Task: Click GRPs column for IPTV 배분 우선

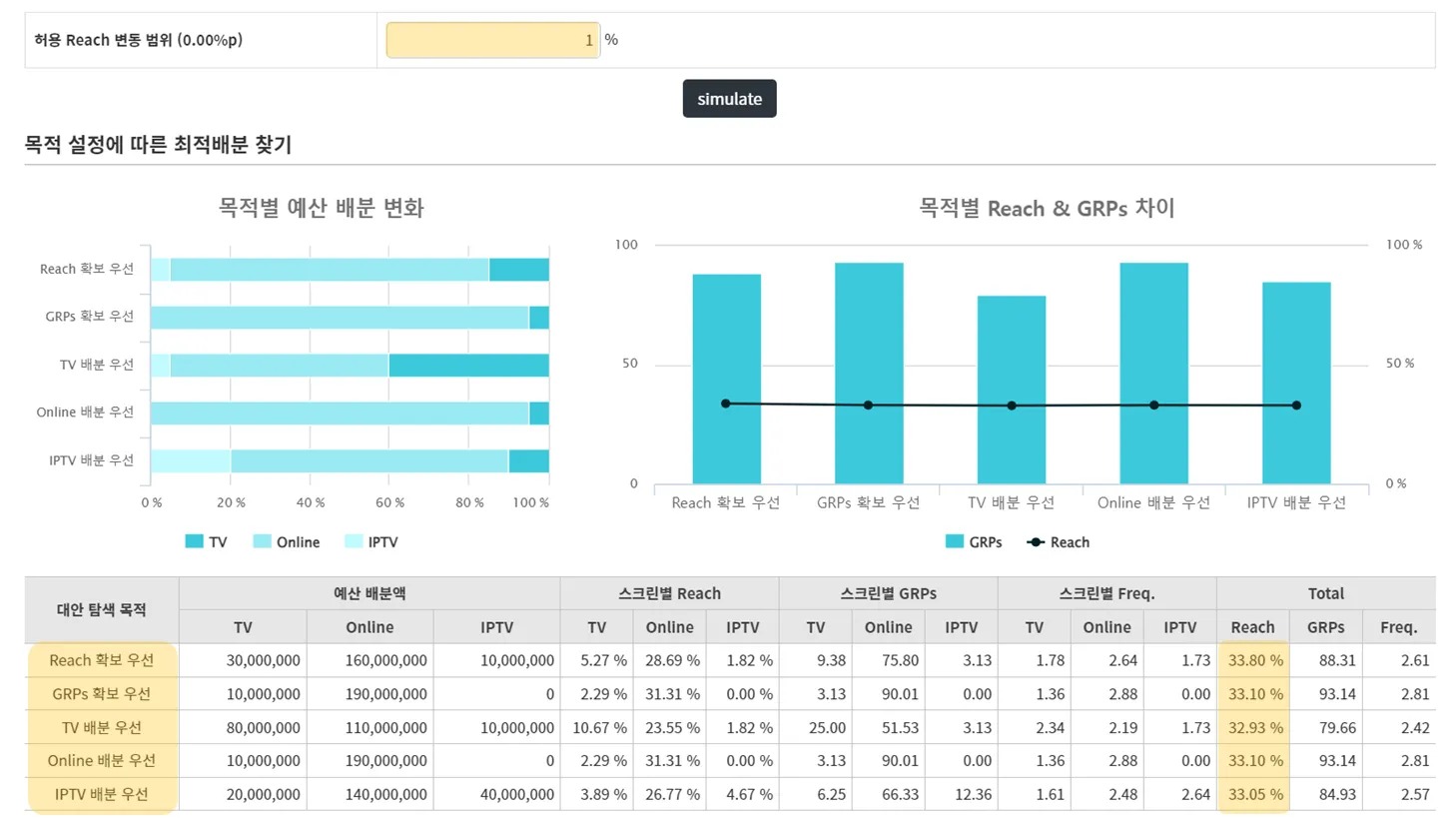Action: 1296,383
